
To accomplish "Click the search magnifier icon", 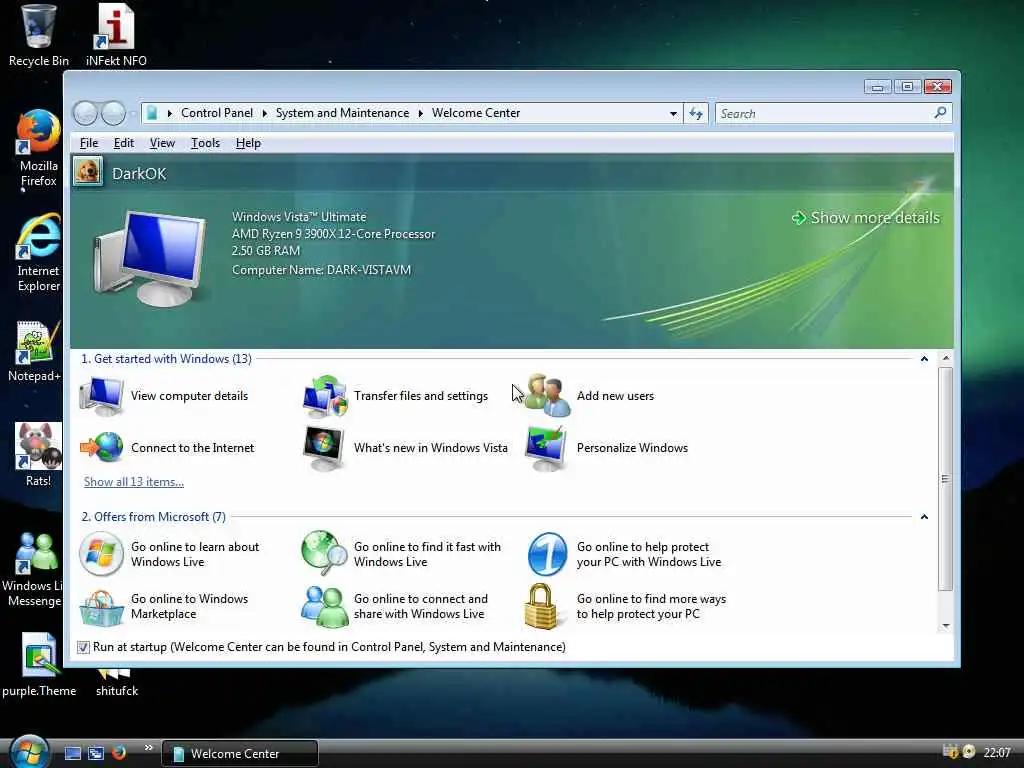I will [940, 113].
